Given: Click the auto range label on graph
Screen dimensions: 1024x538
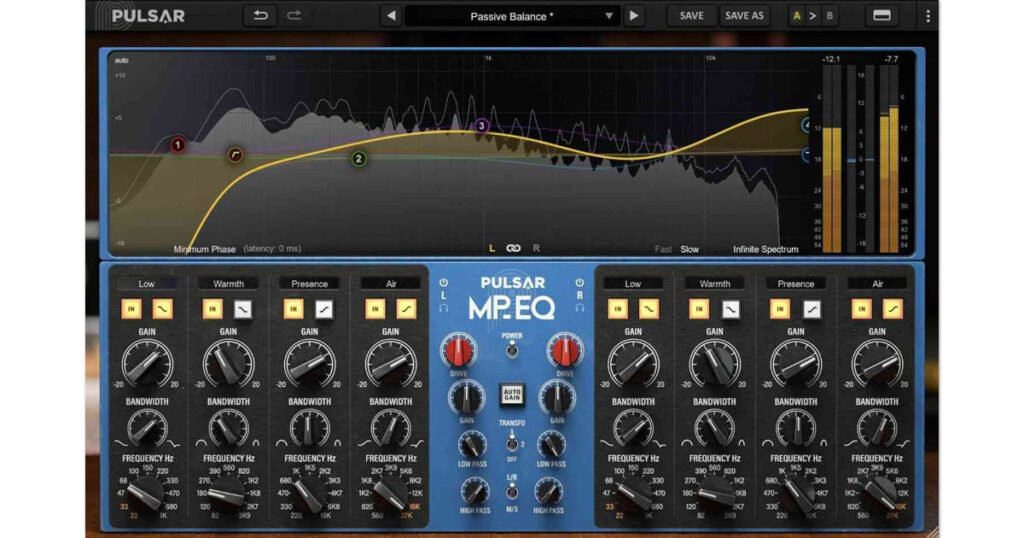Looking at the screenshot, I should [x=121, y=60].
